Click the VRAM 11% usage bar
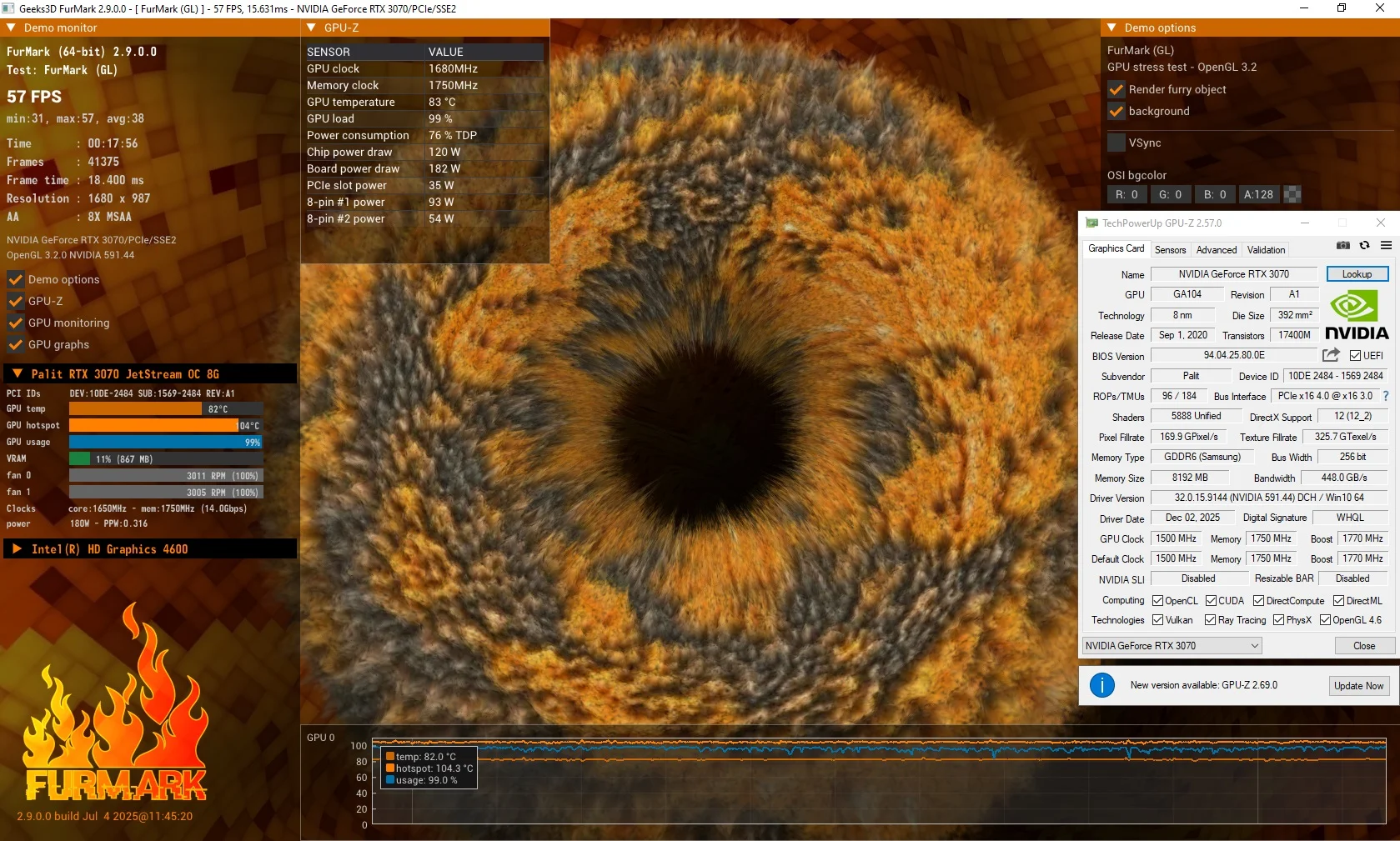 166,458
